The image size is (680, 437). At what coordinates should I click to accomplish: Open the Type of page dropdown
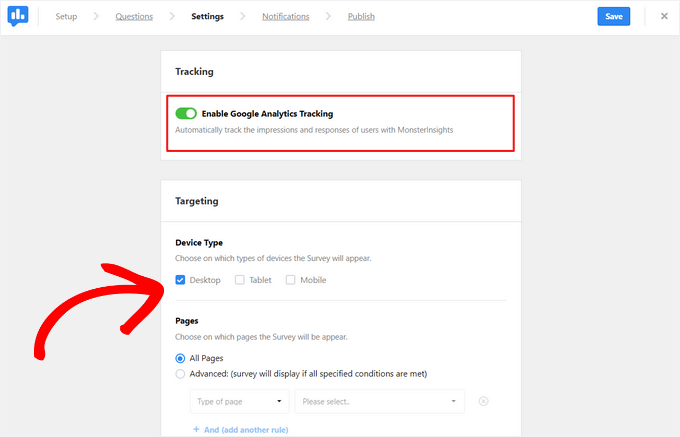[x=239, y=401]
